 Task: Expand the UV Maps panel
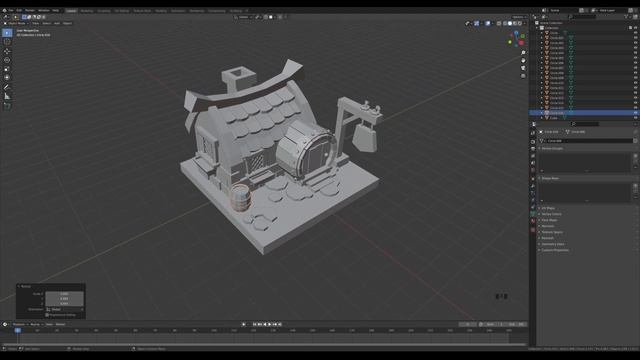coord(548,208)
